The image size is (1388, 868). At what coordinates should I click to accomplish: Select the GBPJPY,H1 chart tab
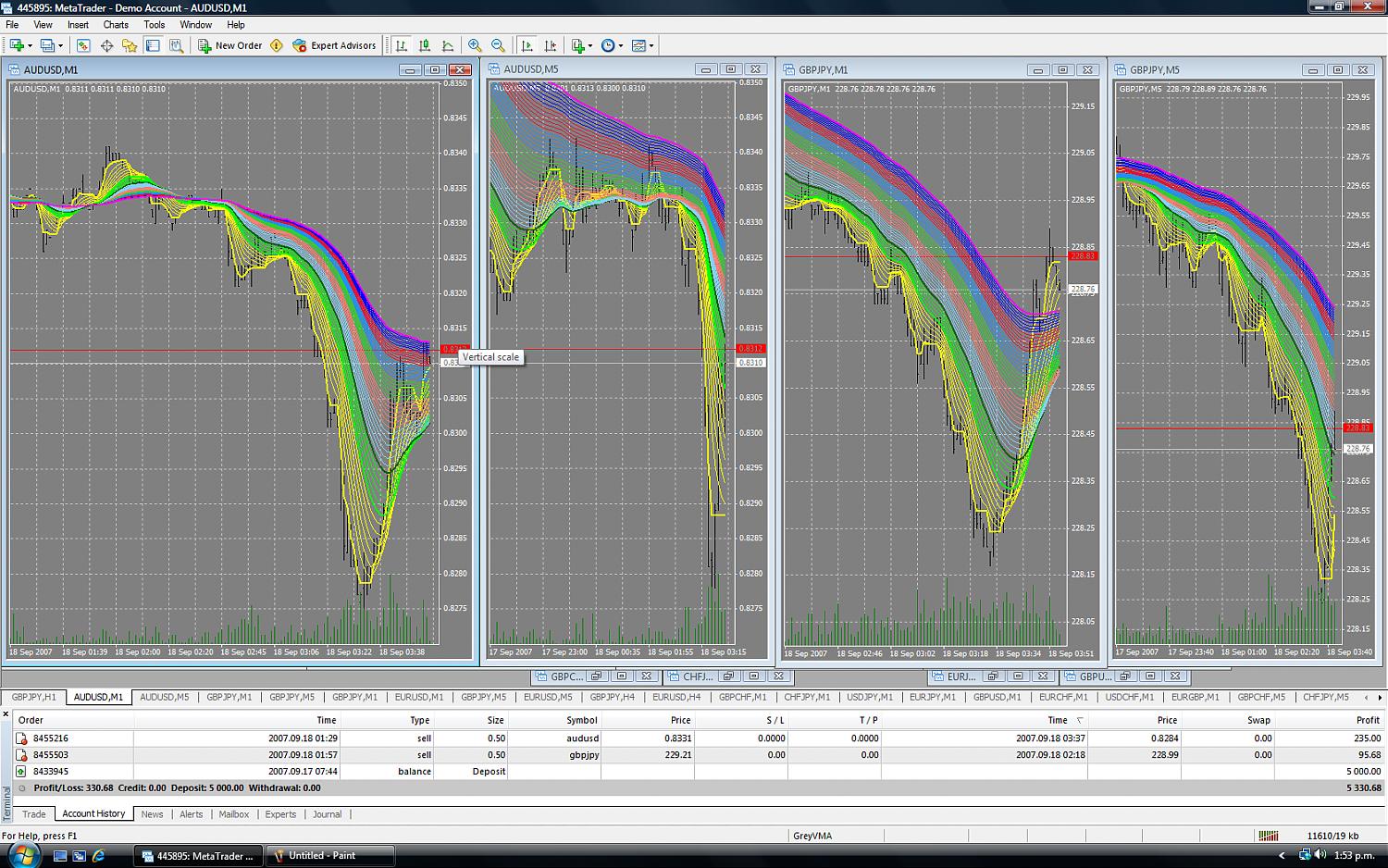(x=33, y=697)
